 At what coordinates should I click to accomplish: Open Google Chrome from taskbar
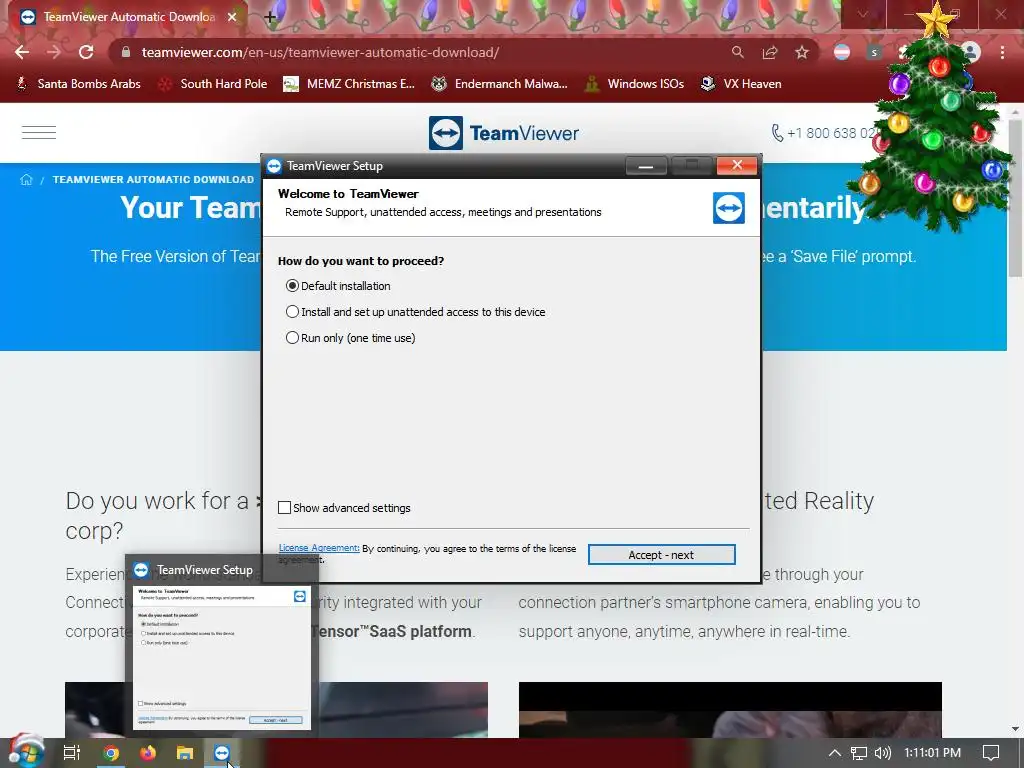click(x=111, y=753)
